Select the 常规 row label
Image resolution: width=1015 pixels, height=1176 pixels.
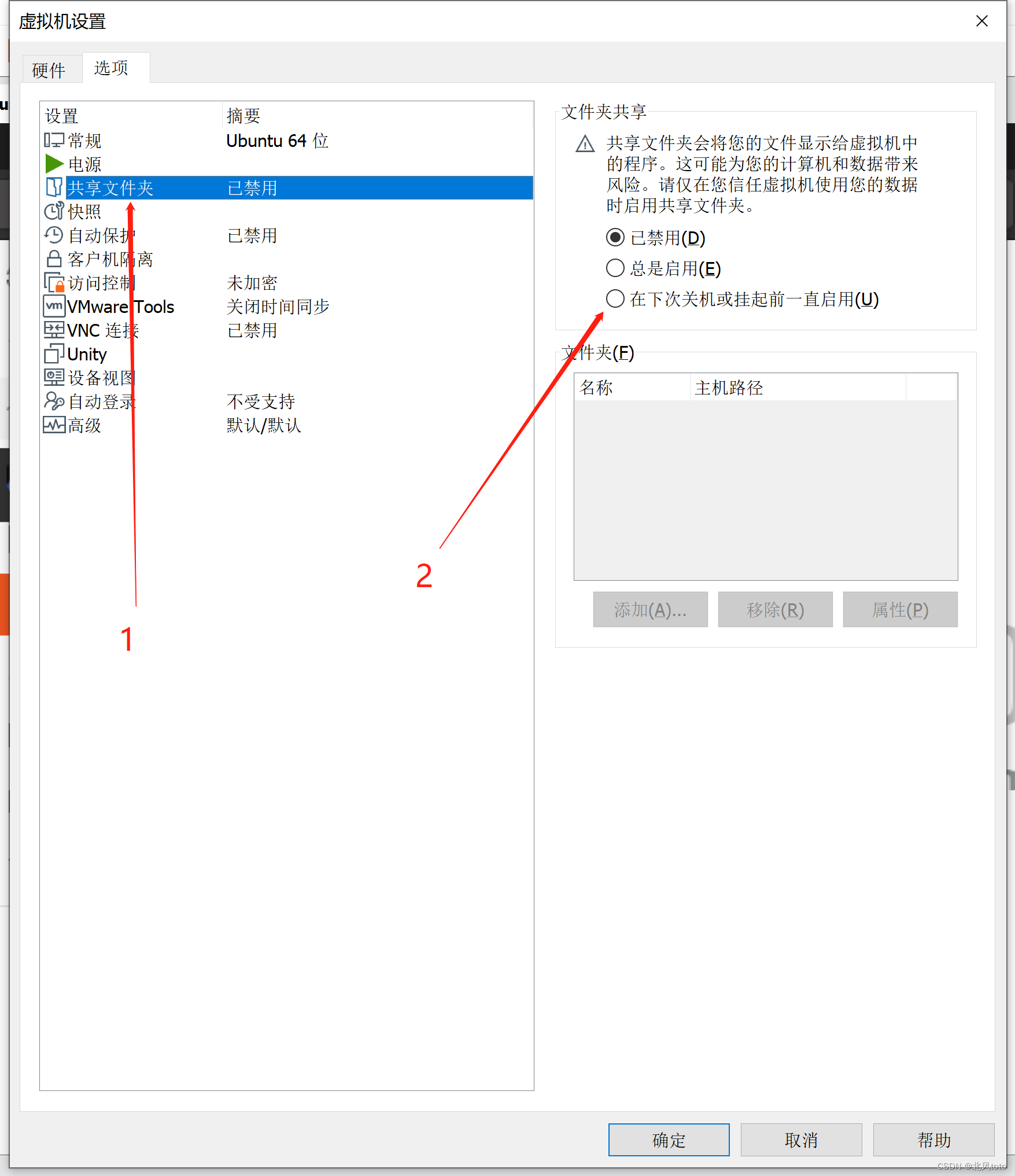(85, 141)
